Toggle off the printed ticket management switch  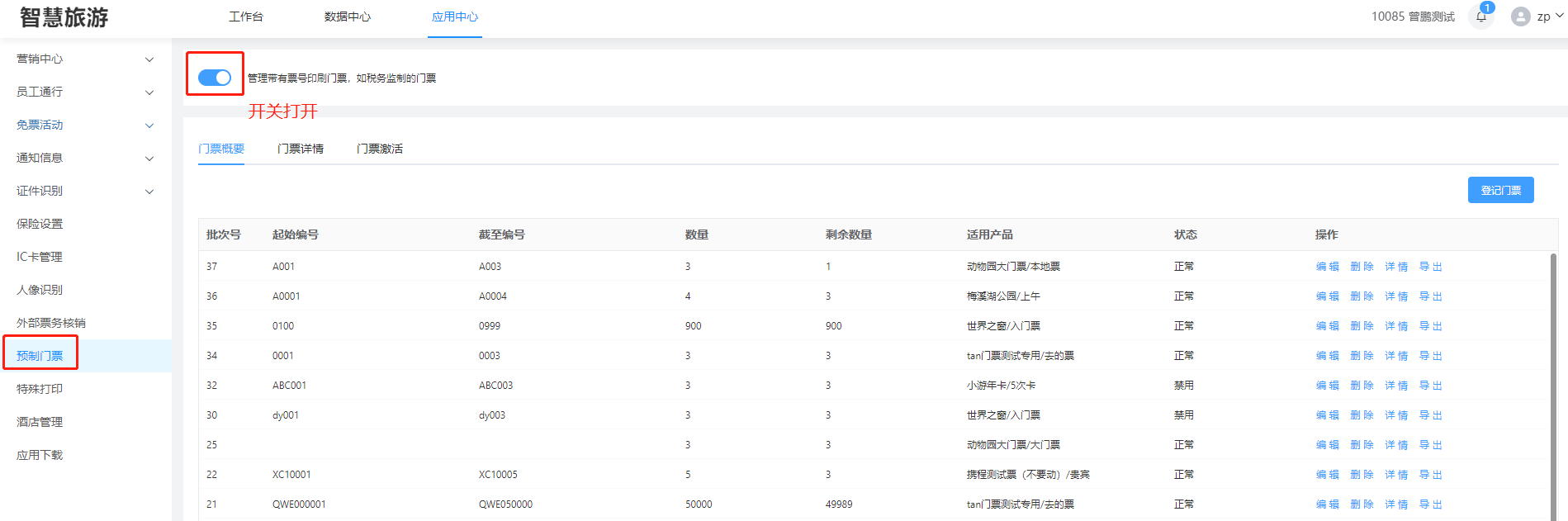[x=215, y=78]
